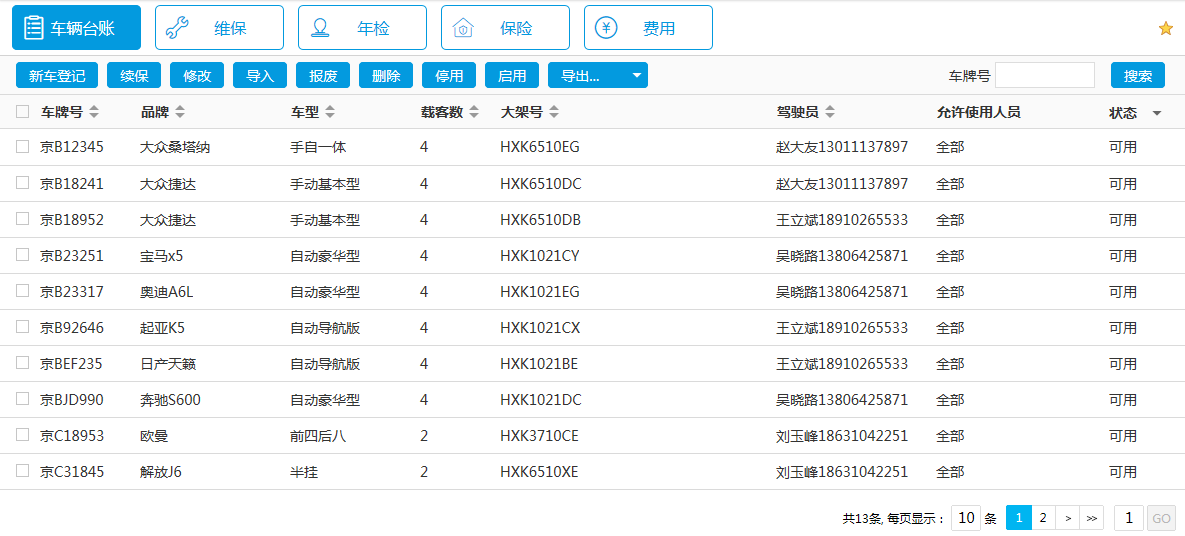1185x536 pixels.
Task: Click the gold favorite star icon
Action: pos(1165,29)
